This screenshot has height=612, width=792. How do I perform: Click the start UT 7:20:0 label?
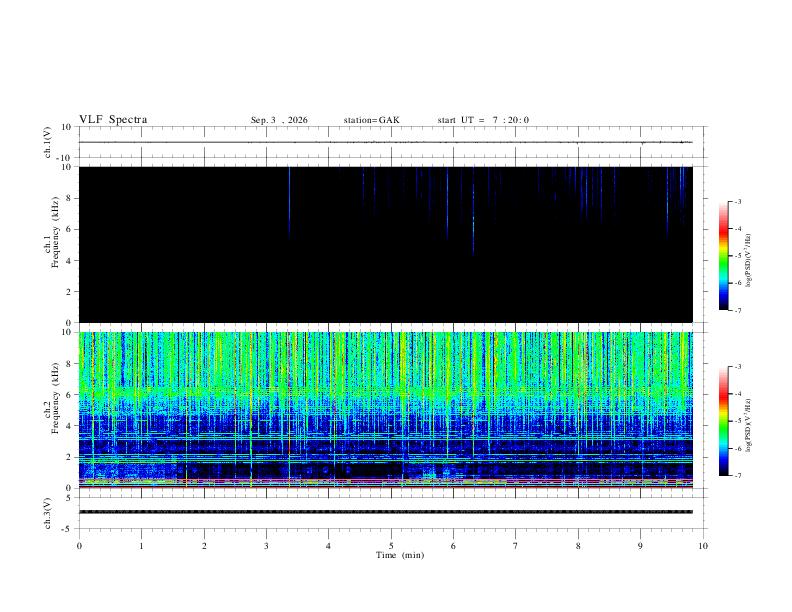click(x=483, y=120)
